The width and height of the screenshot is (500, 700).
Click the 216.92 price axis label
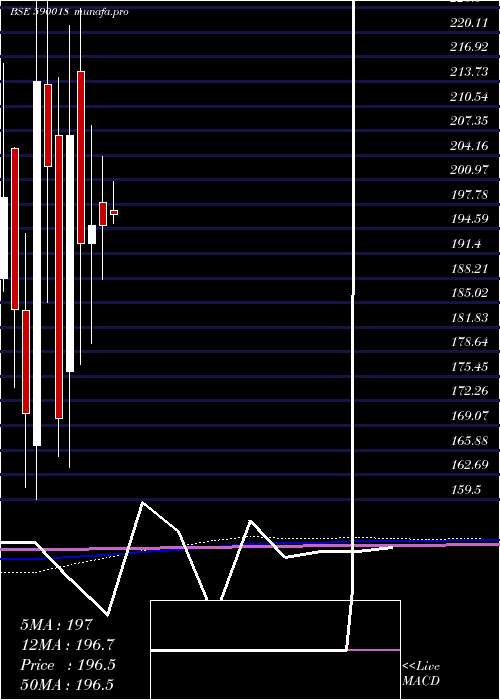[469, 47]
